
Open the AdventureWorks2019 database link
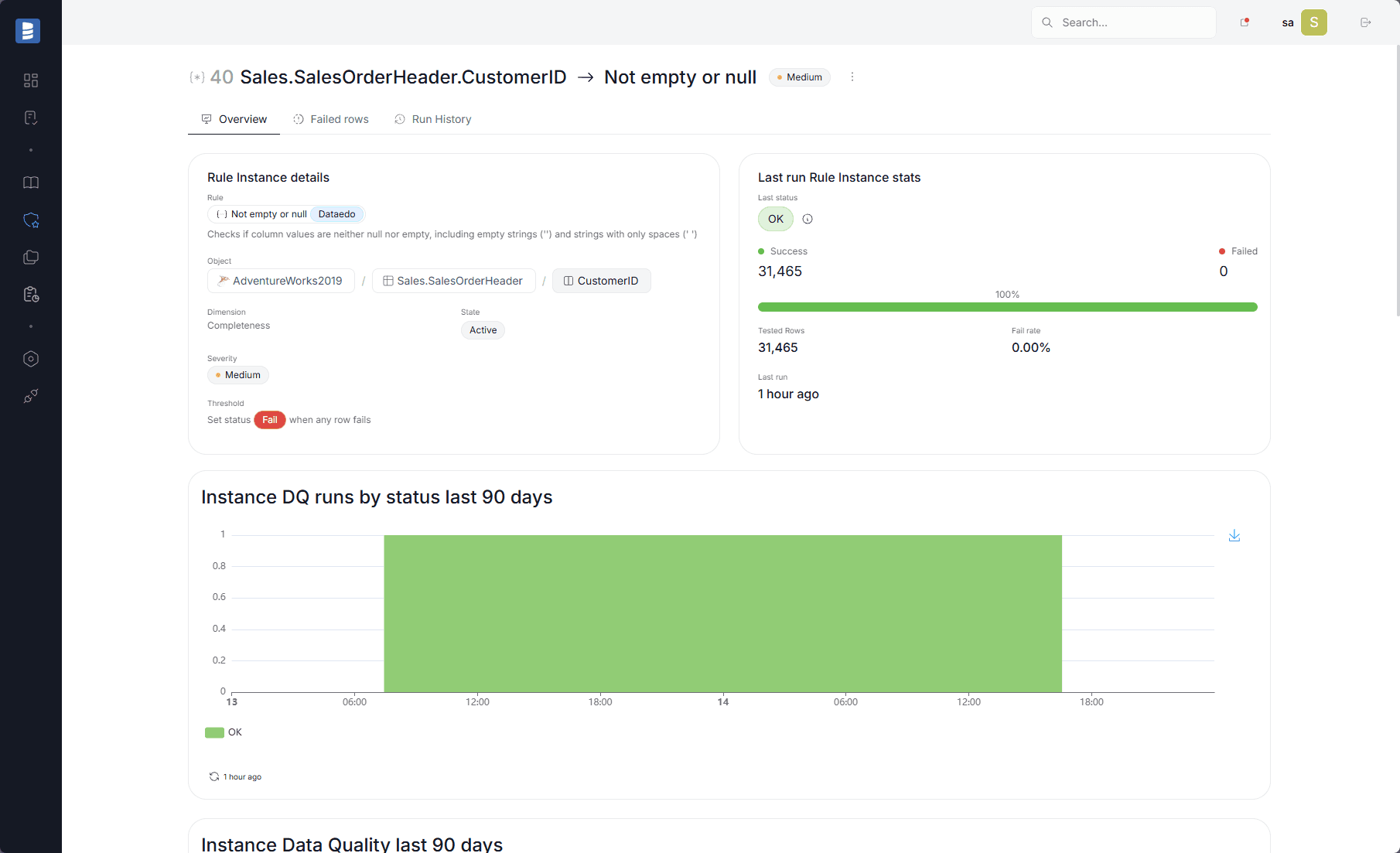281,281
